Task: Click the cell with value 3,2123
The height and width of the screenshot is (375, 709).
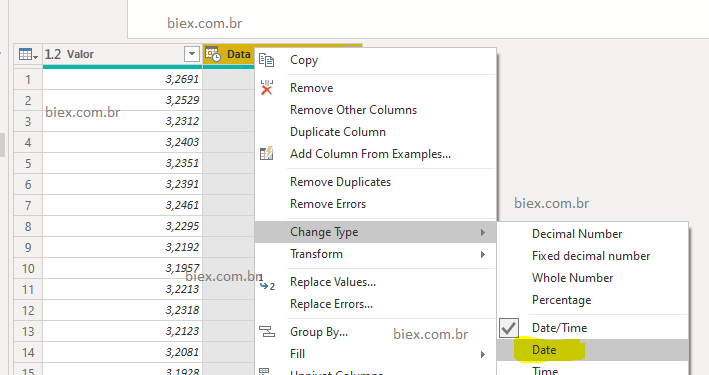Action: point(123,332)
